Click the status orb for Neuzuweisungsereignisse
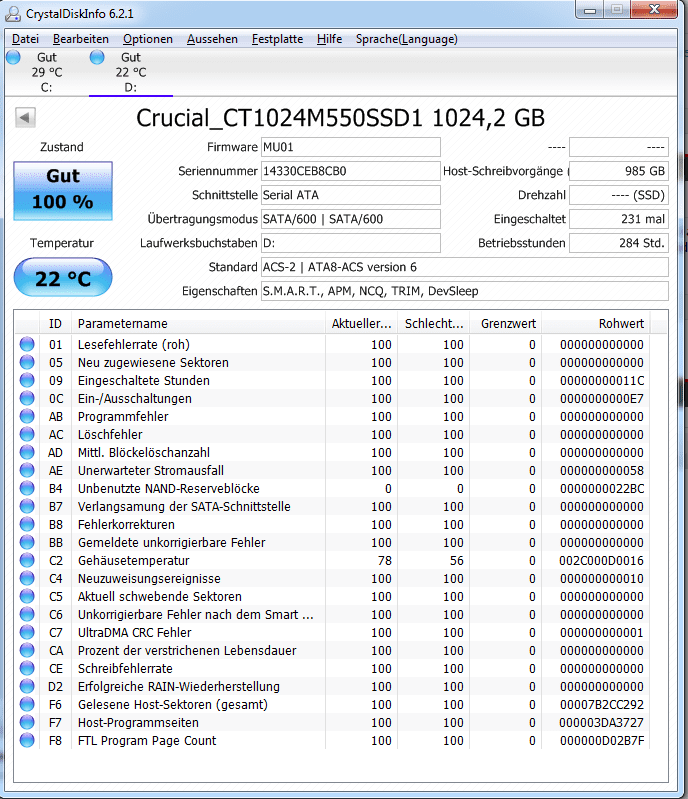The height and width of the screenshot is (799, 688). pos(27,578)
